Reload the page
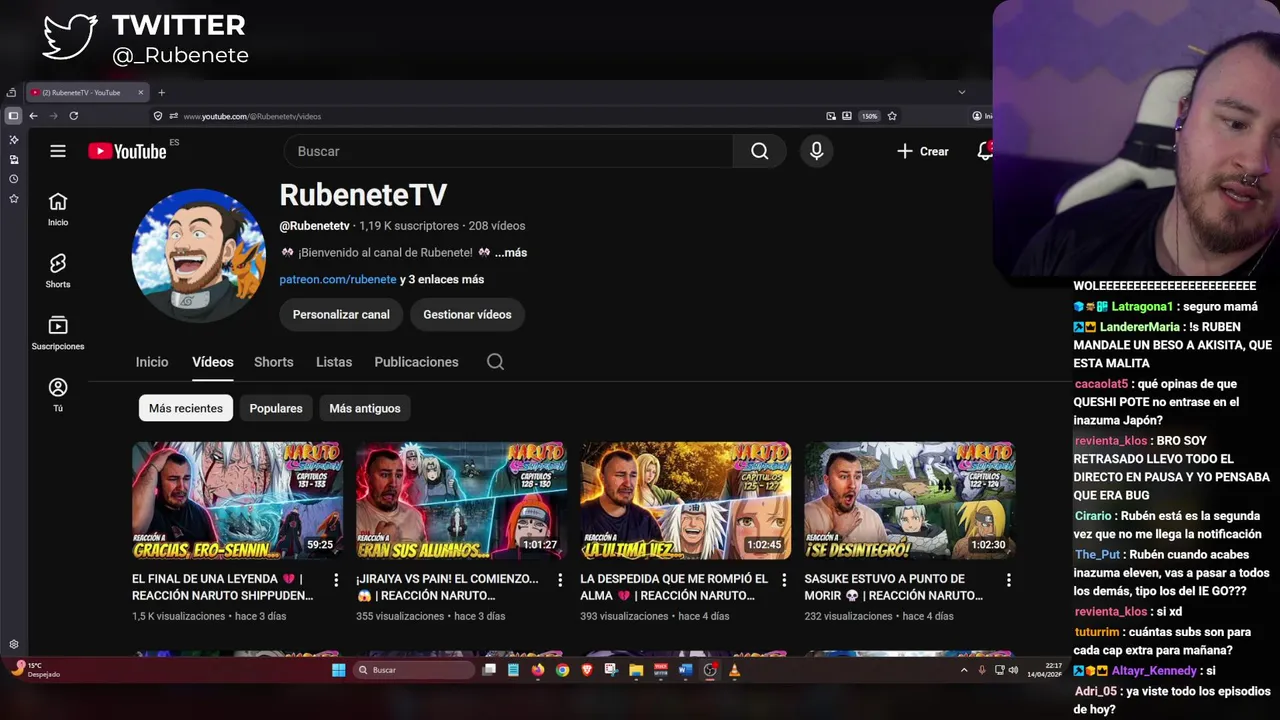Image resolution: width=1280 pixels, height=720 pixels. pyautogui.click(x=73, y=116)
